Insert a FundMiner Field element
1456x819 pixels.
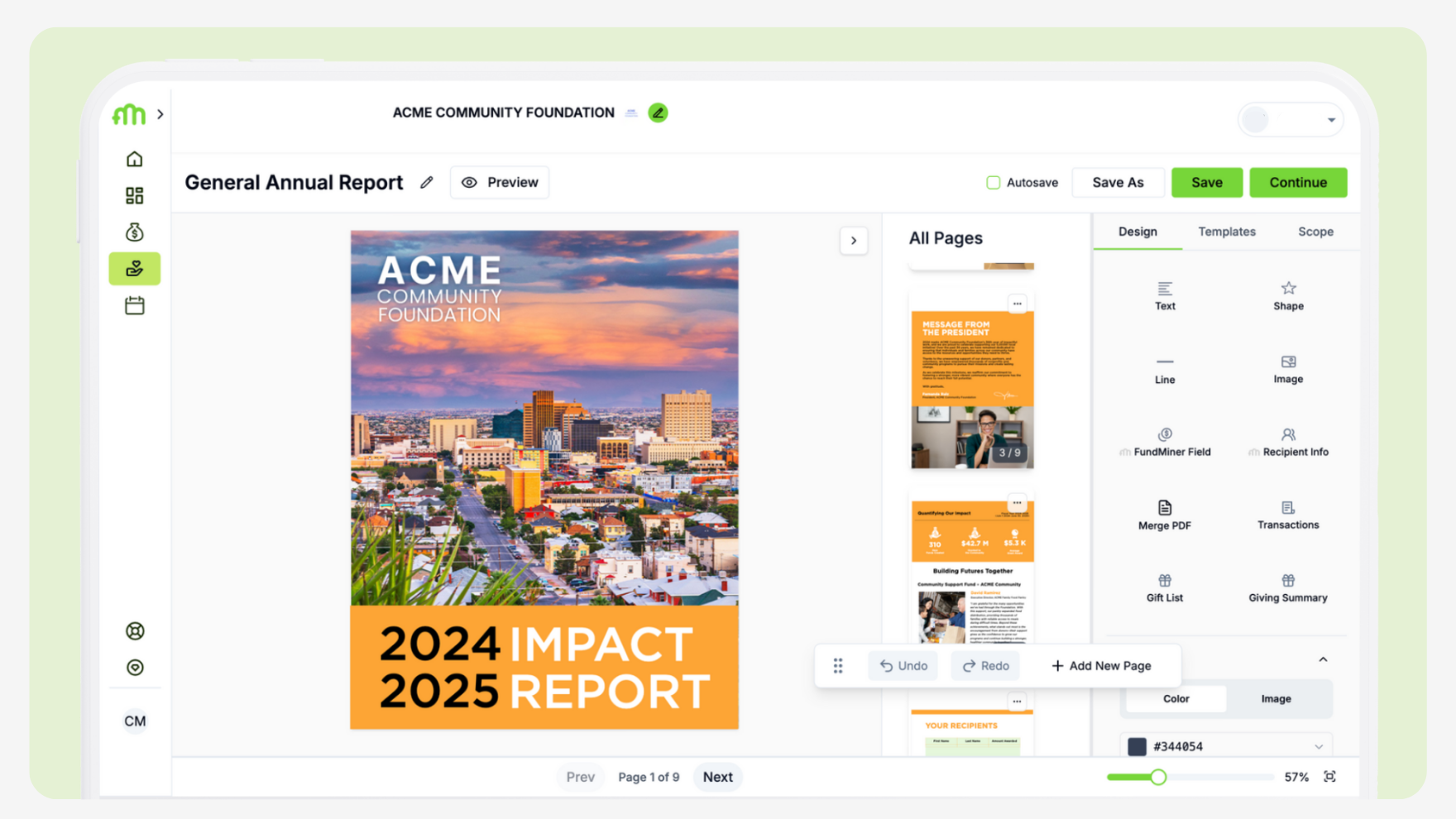[1165, 442]
